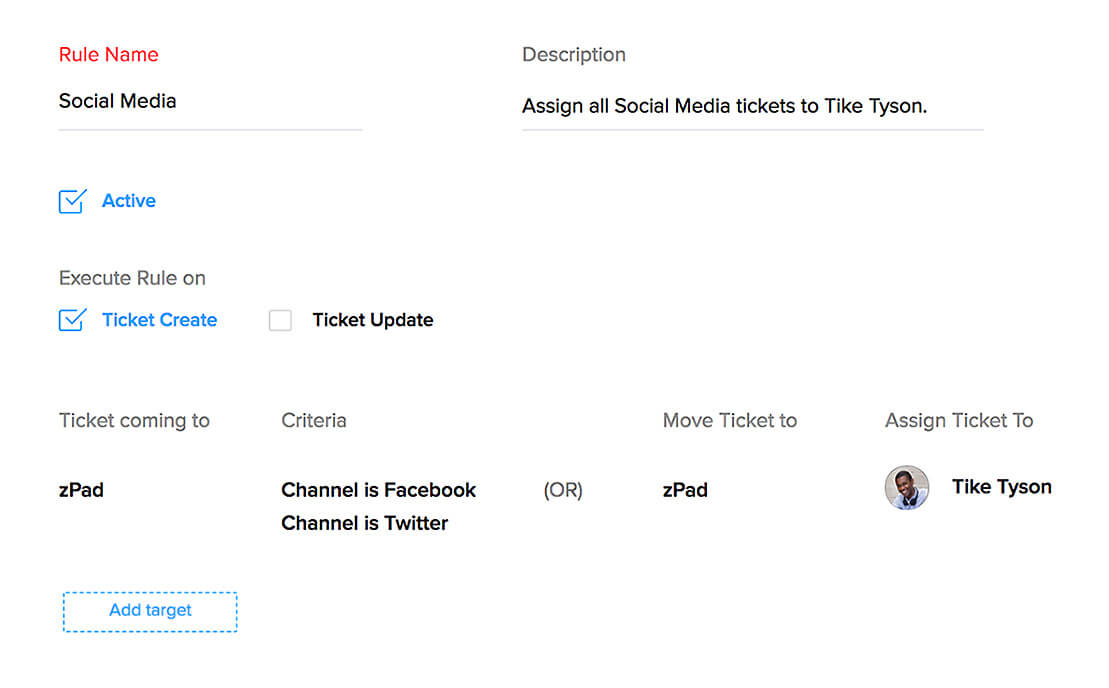Click the Tike Tyson avatar picture

point(907,488)
